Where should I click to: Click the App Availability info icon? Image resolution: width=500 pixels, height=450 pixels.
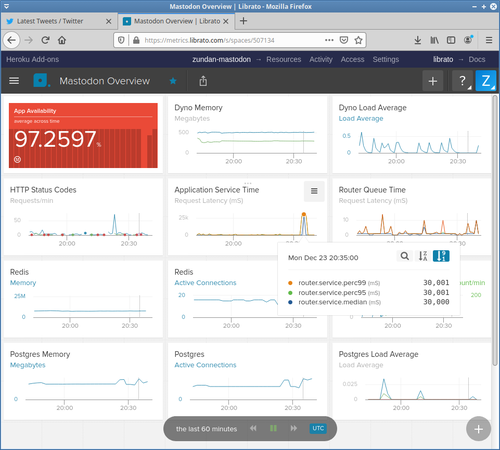[18, 160]
